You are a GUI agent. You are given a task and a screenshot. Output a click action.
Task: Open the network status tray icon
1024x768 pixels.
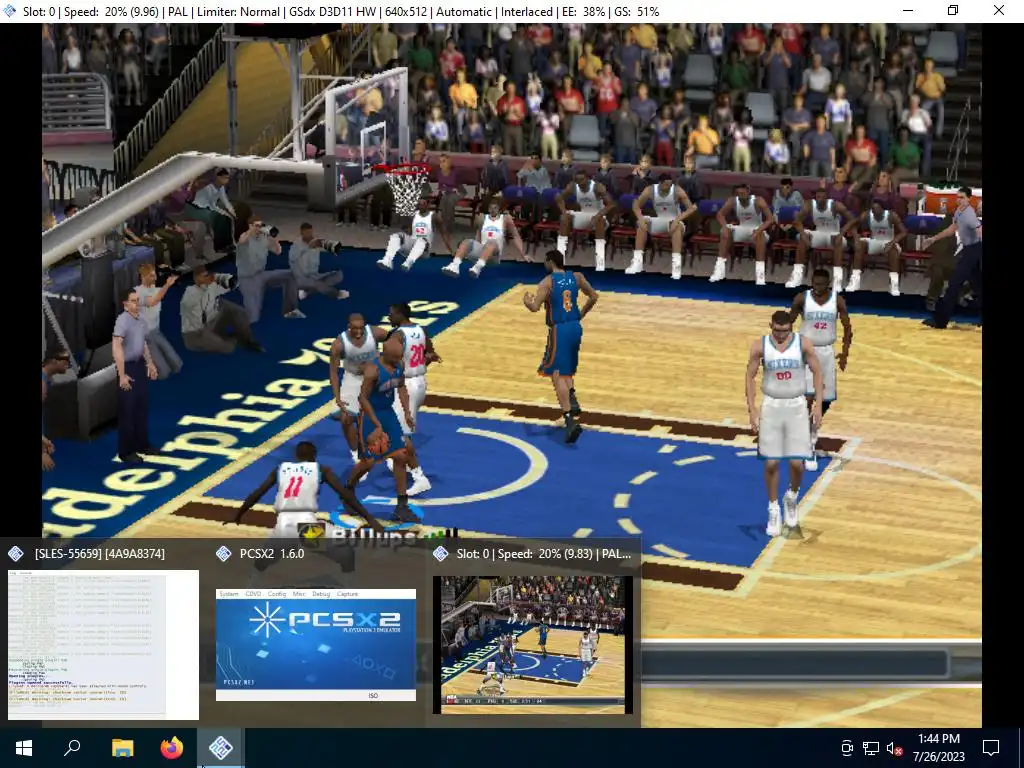[871, 748]
